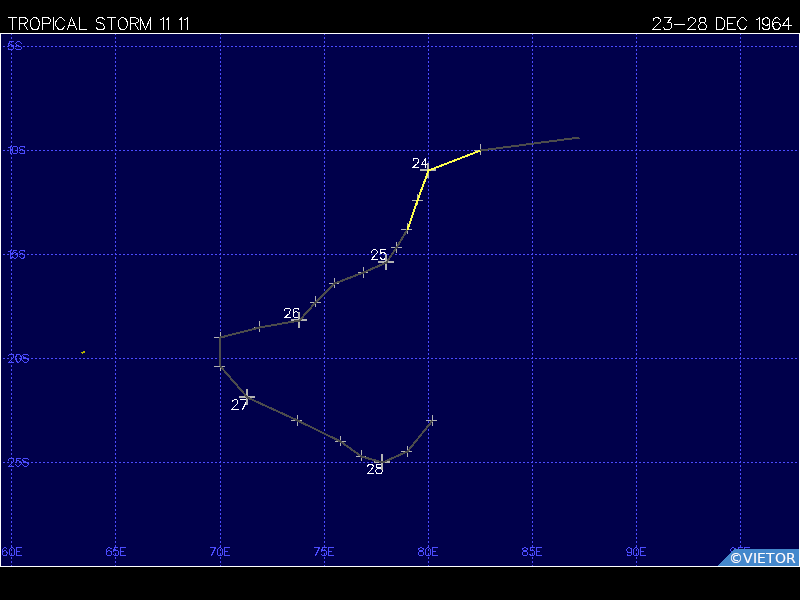Image resolution: width=800 pixels, height=600 pixels.
Task: Click the day 24 track label
Action: tap(420, 163)
